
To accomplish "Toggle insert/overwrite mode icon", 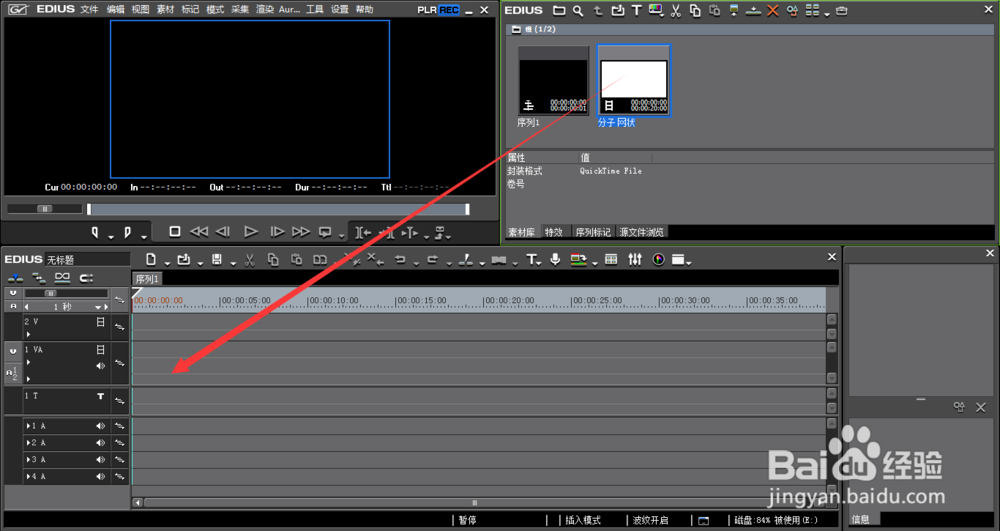I will [15, 278].
